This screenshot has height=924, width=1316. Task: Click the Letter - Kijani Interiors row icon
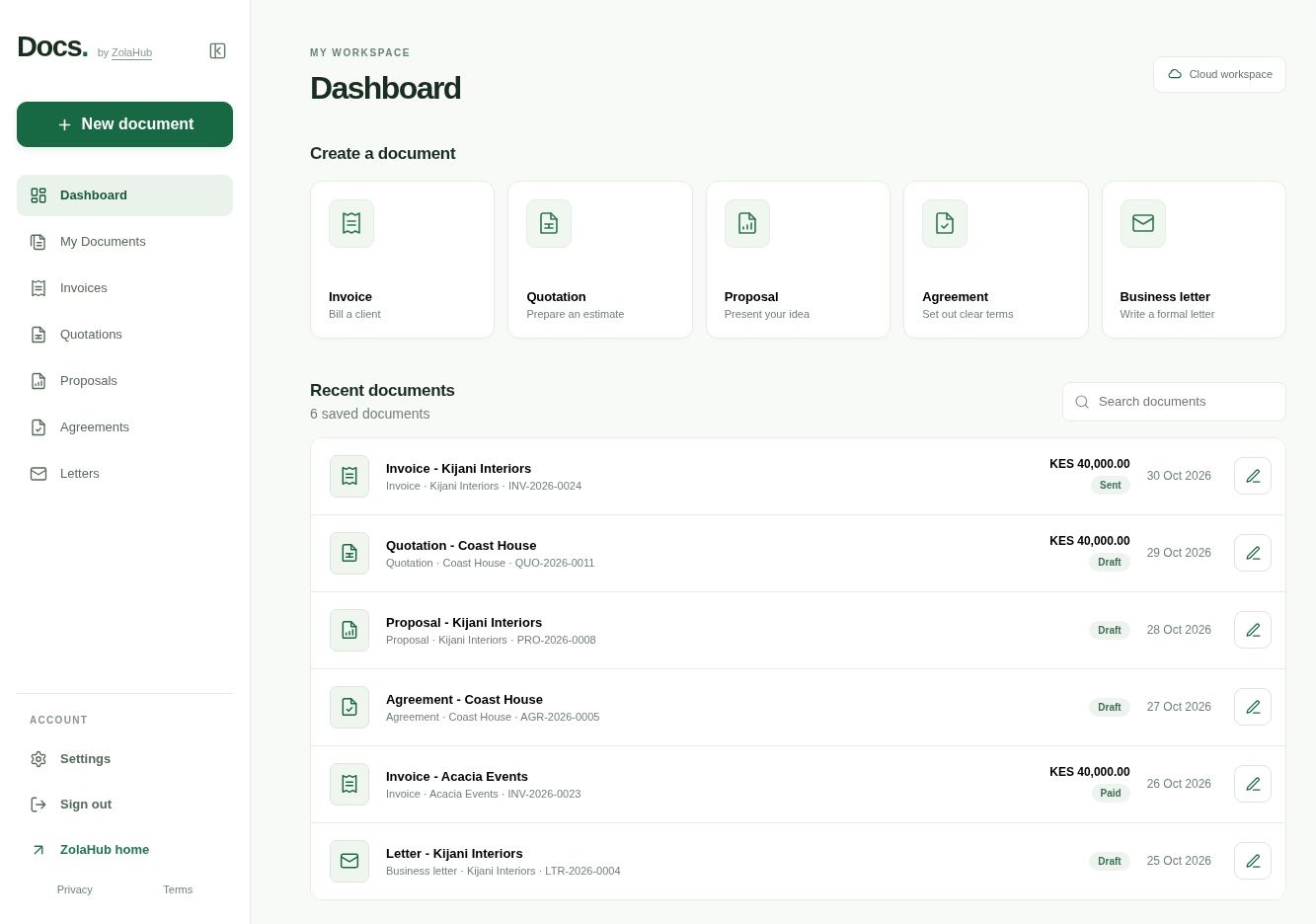pyautogui.click(x=349, y=861)
